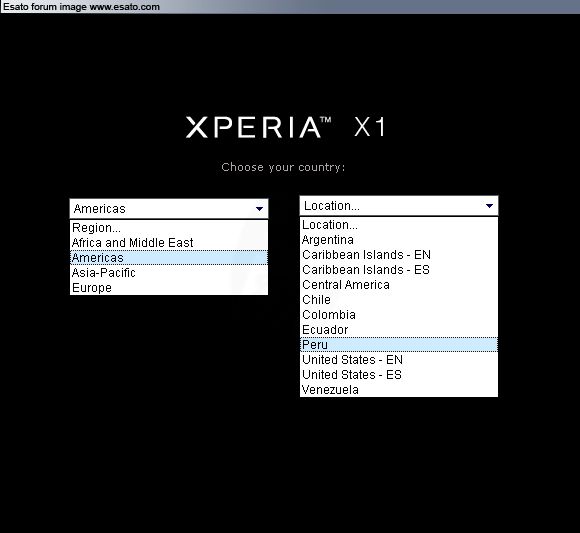
Task: Choose United States - EN
Action: pyautogui.click(x=399, y=360)
